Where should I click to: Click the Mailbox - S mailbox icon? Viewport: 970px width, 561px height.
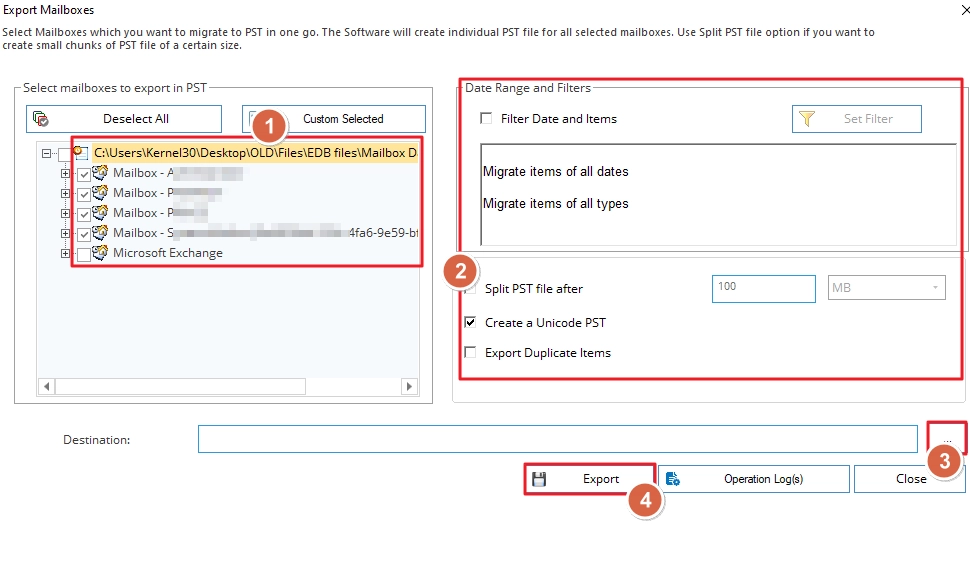[x=100, y=233]
